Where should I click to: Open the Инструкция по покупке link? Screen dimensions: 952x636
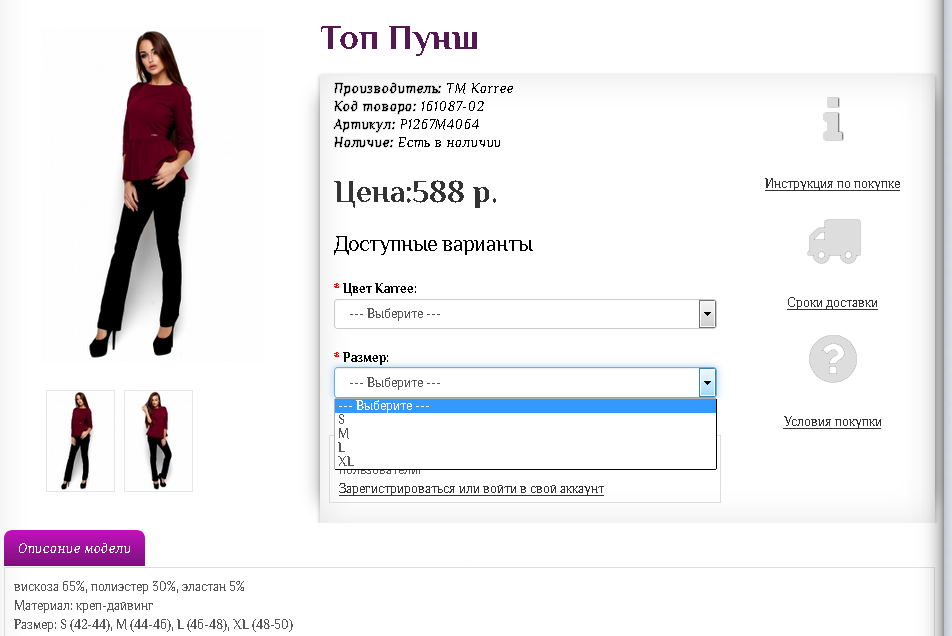[832, 183]
